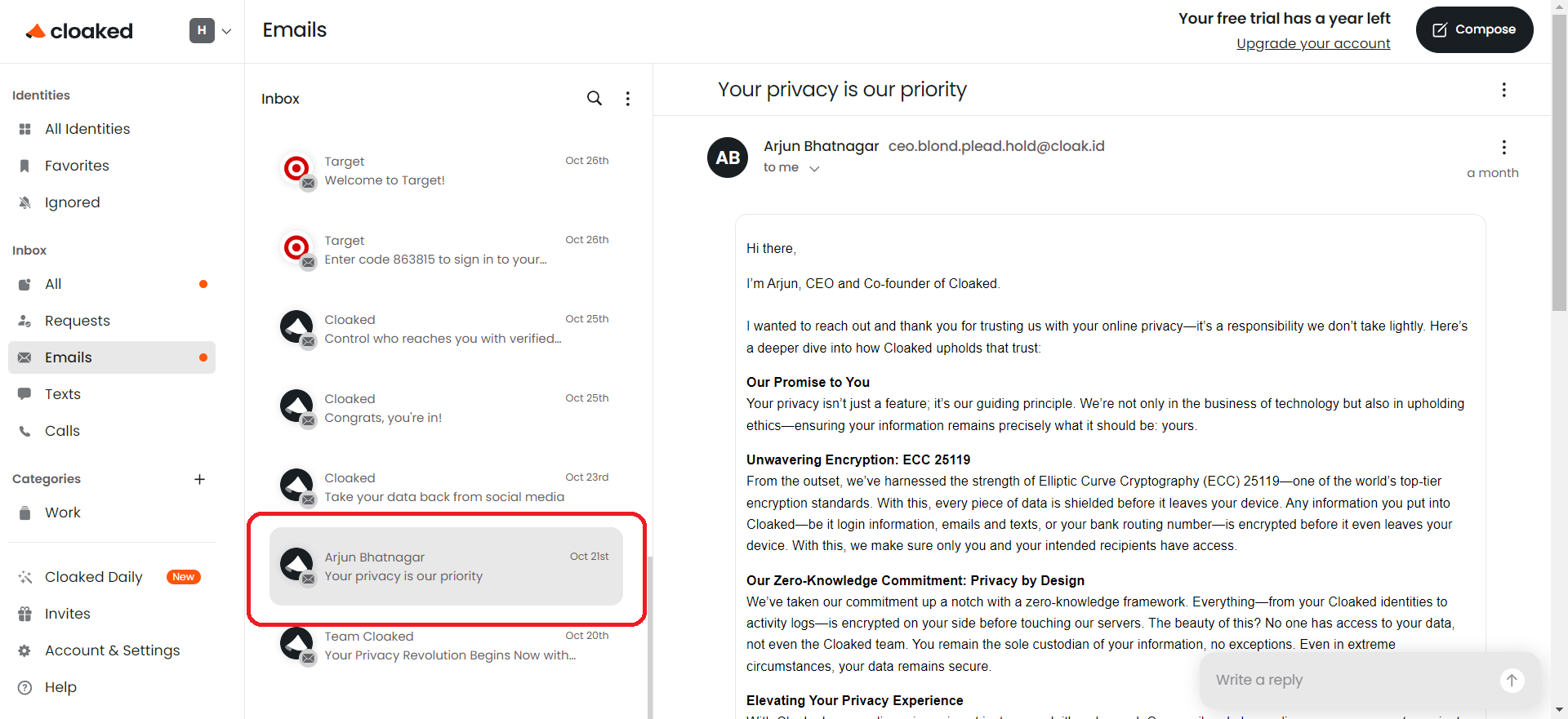Open the Ignored identities list
Image resolution: width=1568 pixels, height=719 pixels.
click(x=72, y=202)
